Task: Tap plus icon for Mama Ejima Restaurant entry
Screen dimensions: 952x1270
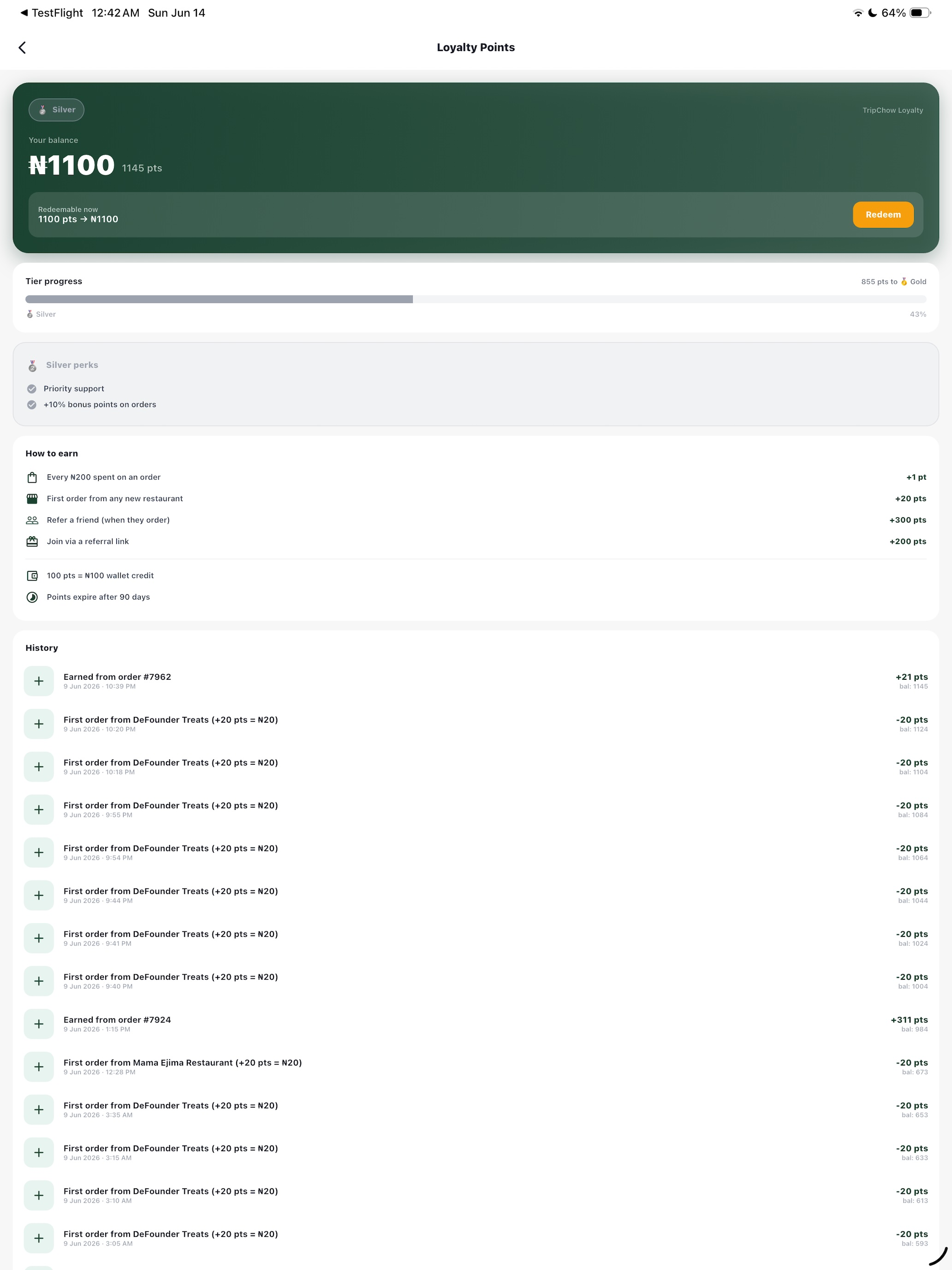Action: pyautogui.click(x=39, y=1067)
